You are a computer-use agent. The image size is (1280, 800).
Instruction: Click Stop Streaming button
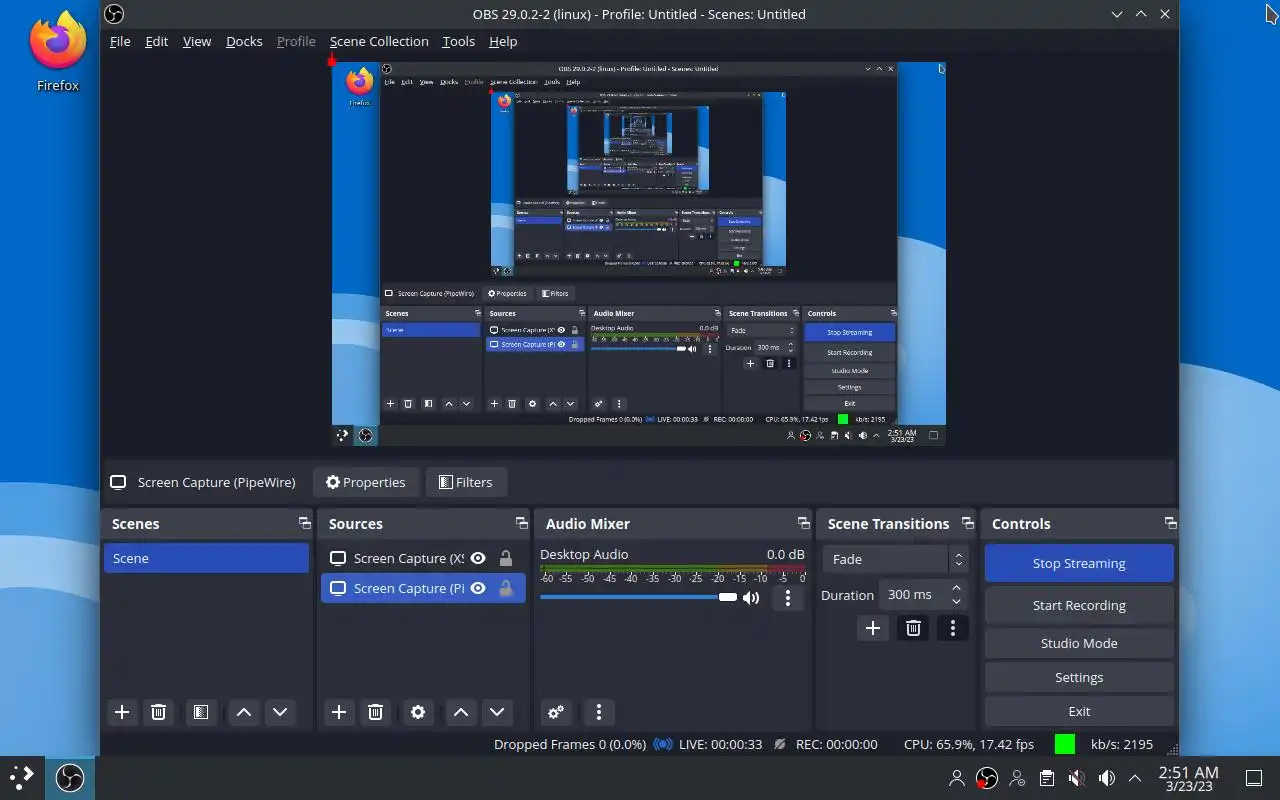pos(1079,563)
